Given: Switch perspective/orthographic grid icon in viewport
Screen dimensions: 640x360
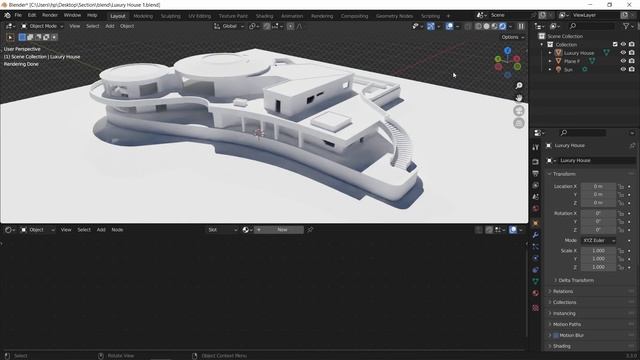Looking at the screenshot, I should (x=519, y=123).
